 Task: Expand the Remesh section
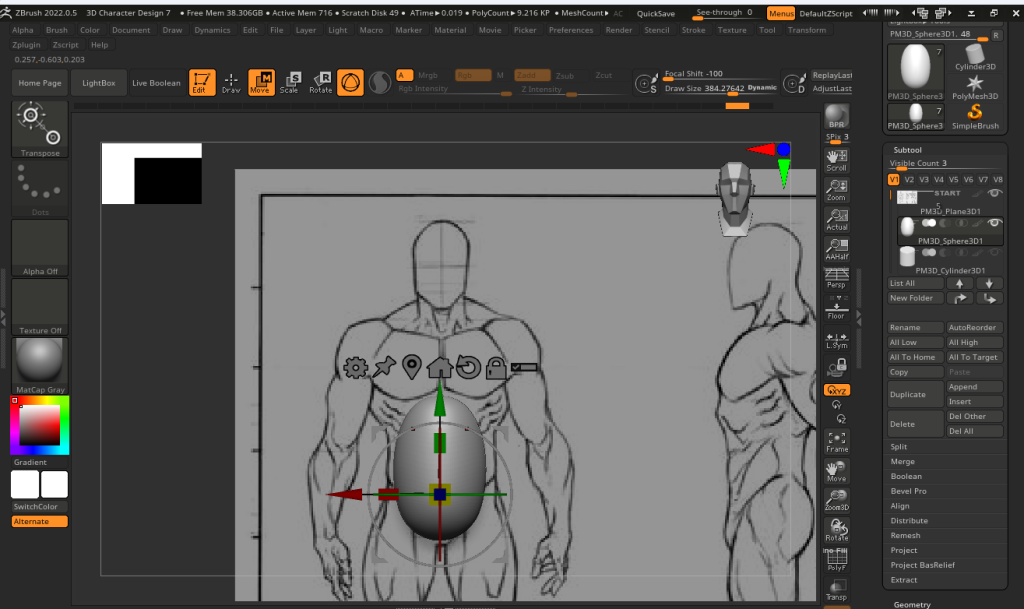click(907, 535)
